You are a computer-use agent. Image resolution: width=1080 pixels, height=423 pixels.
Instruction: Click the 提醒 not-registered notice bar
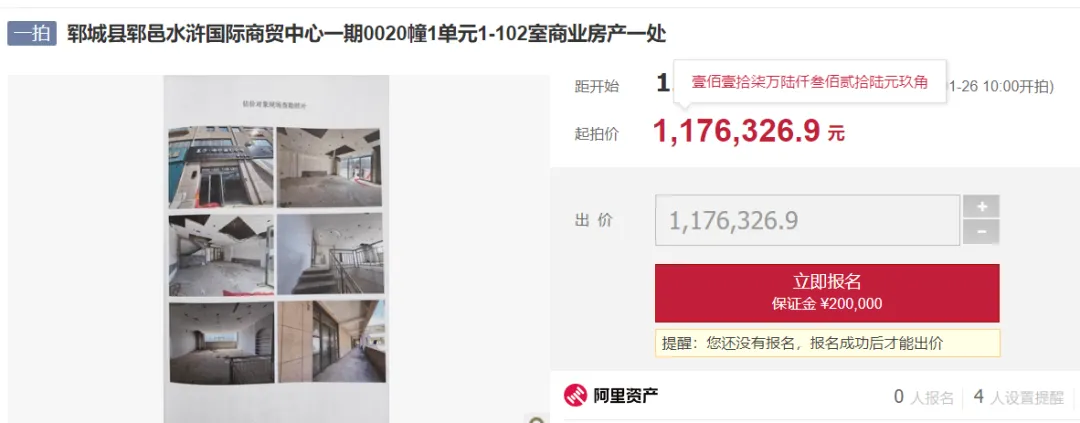pyautogui.click(x=827, y=343)
